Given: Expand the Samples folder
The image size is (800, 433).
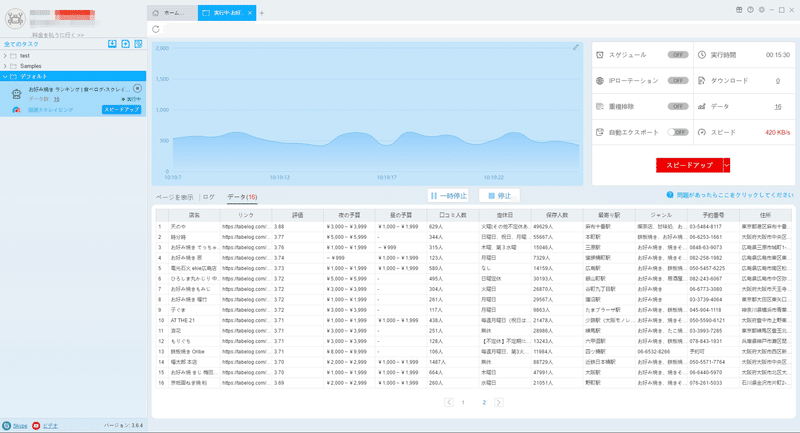Looking at the screenshot, I should coord(5,66).
